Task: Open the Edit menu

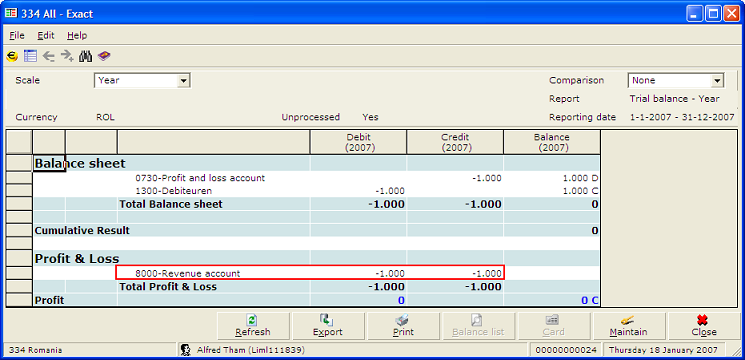Action: pos(46,36)
